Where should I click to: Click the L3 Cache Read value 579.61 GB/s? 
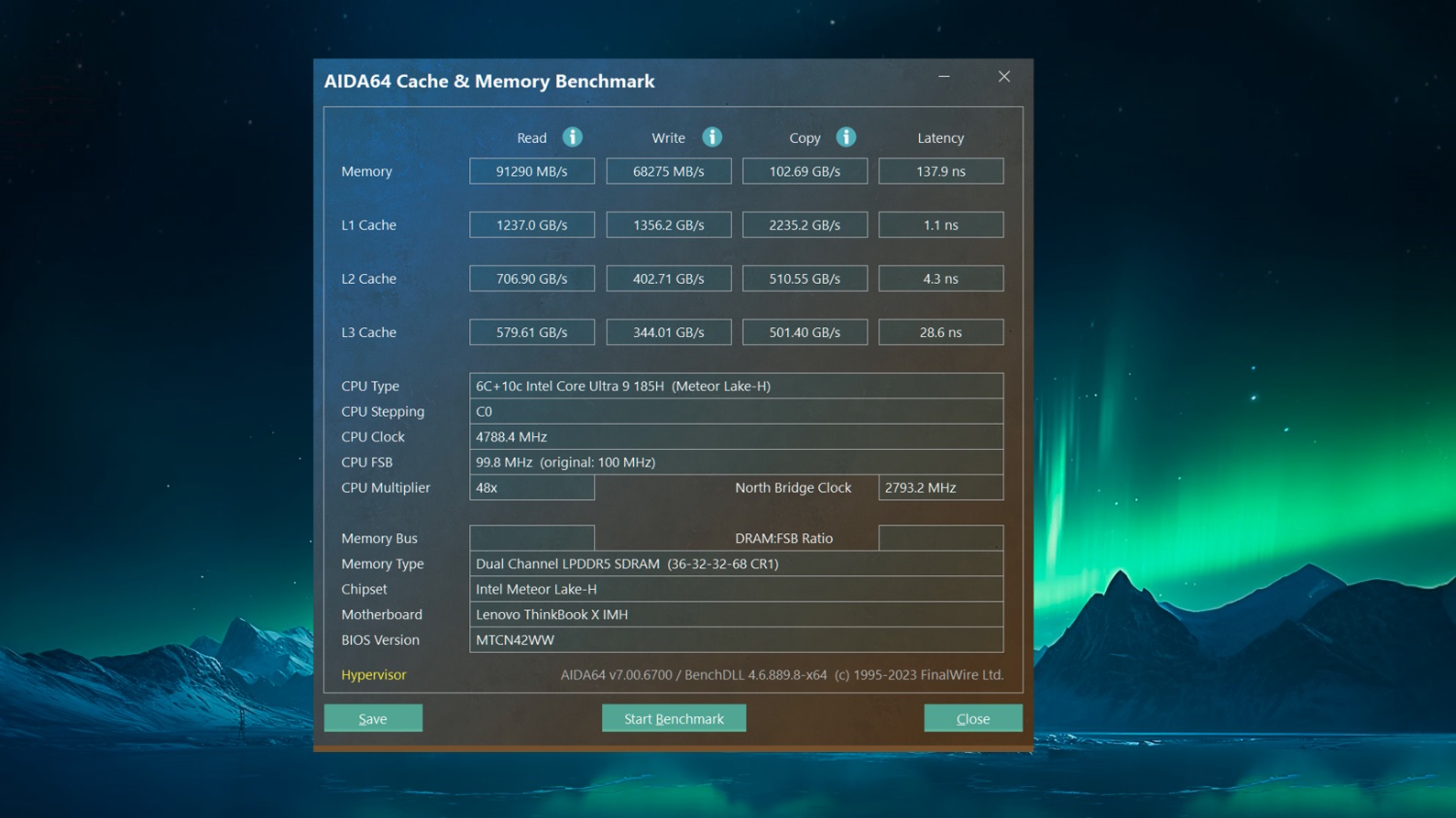[531, 333]
